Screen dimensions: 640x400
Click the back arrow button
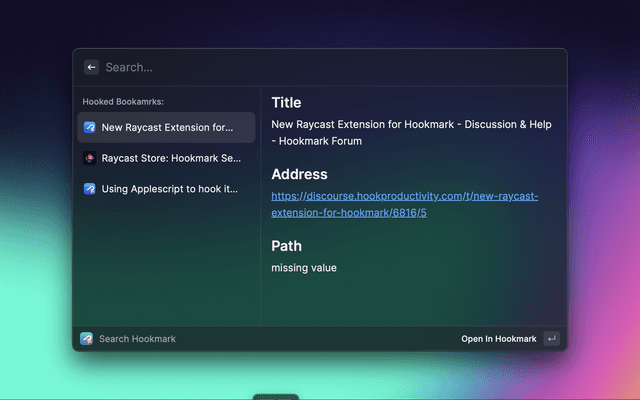91,67
